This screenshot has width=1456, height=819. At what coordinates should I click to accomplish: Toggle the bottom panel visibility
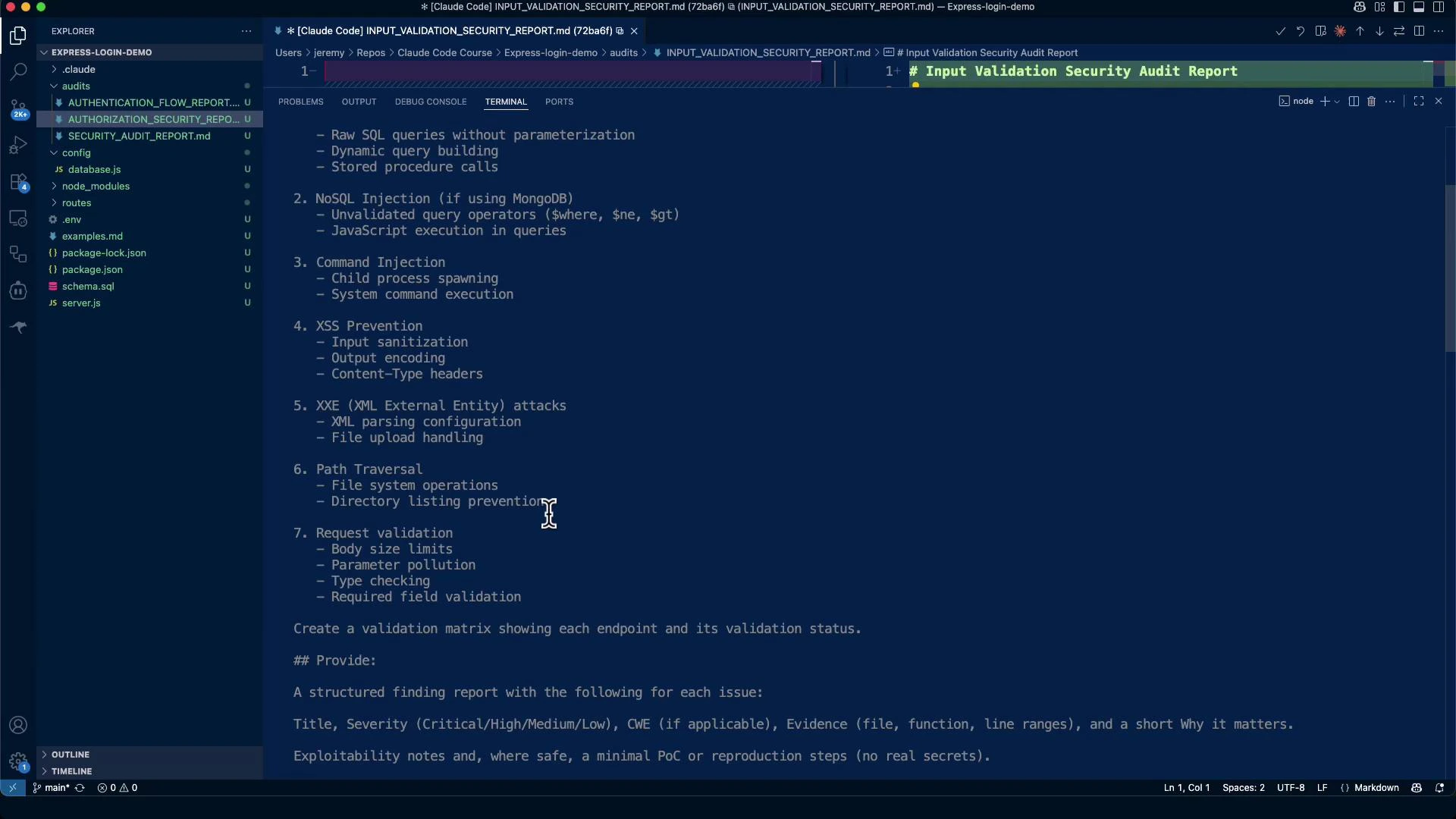pyautogui.click(x=1419, y=7)
